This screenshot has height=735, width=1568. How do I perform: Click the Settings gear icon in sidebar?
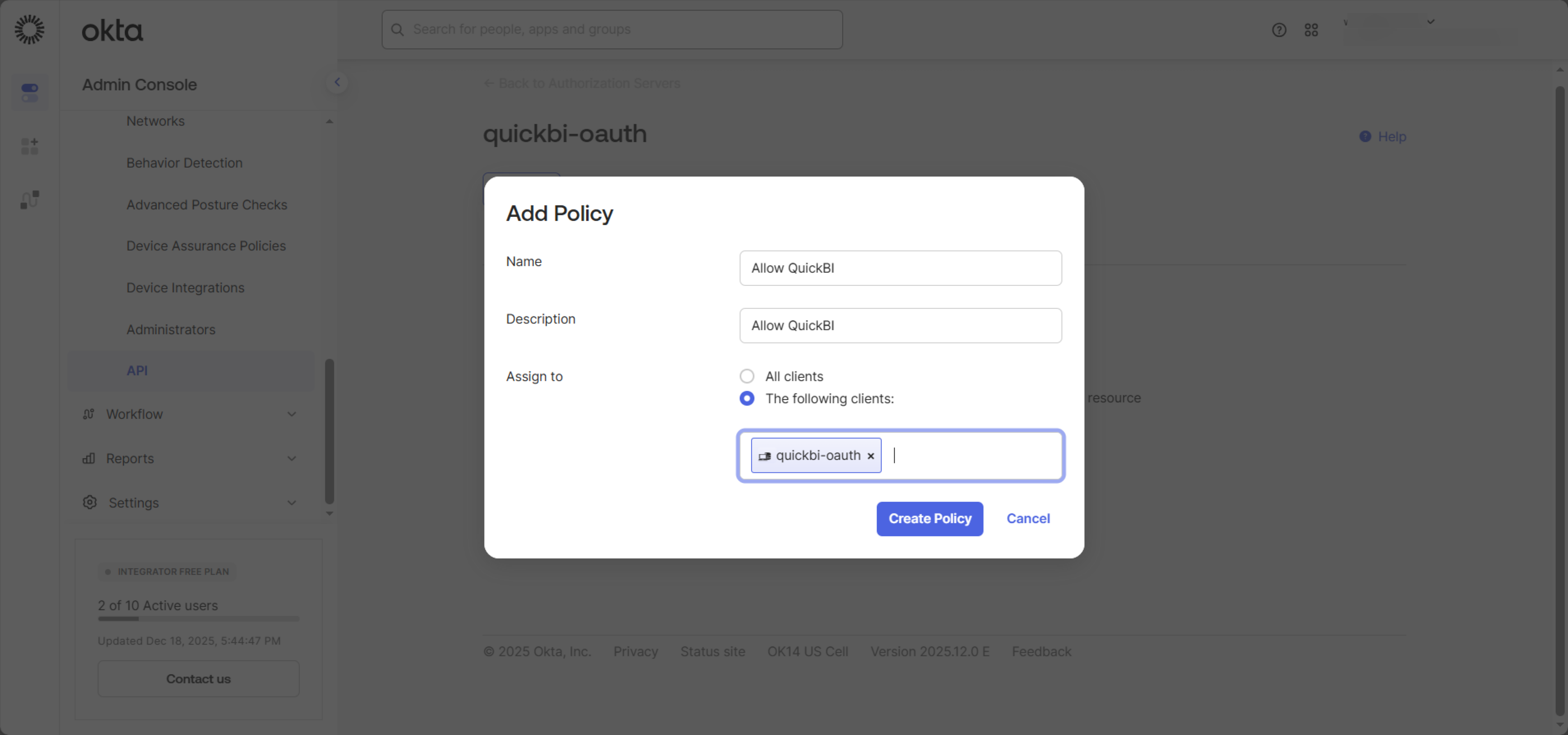pyautogui.click(x=89, y=502)
